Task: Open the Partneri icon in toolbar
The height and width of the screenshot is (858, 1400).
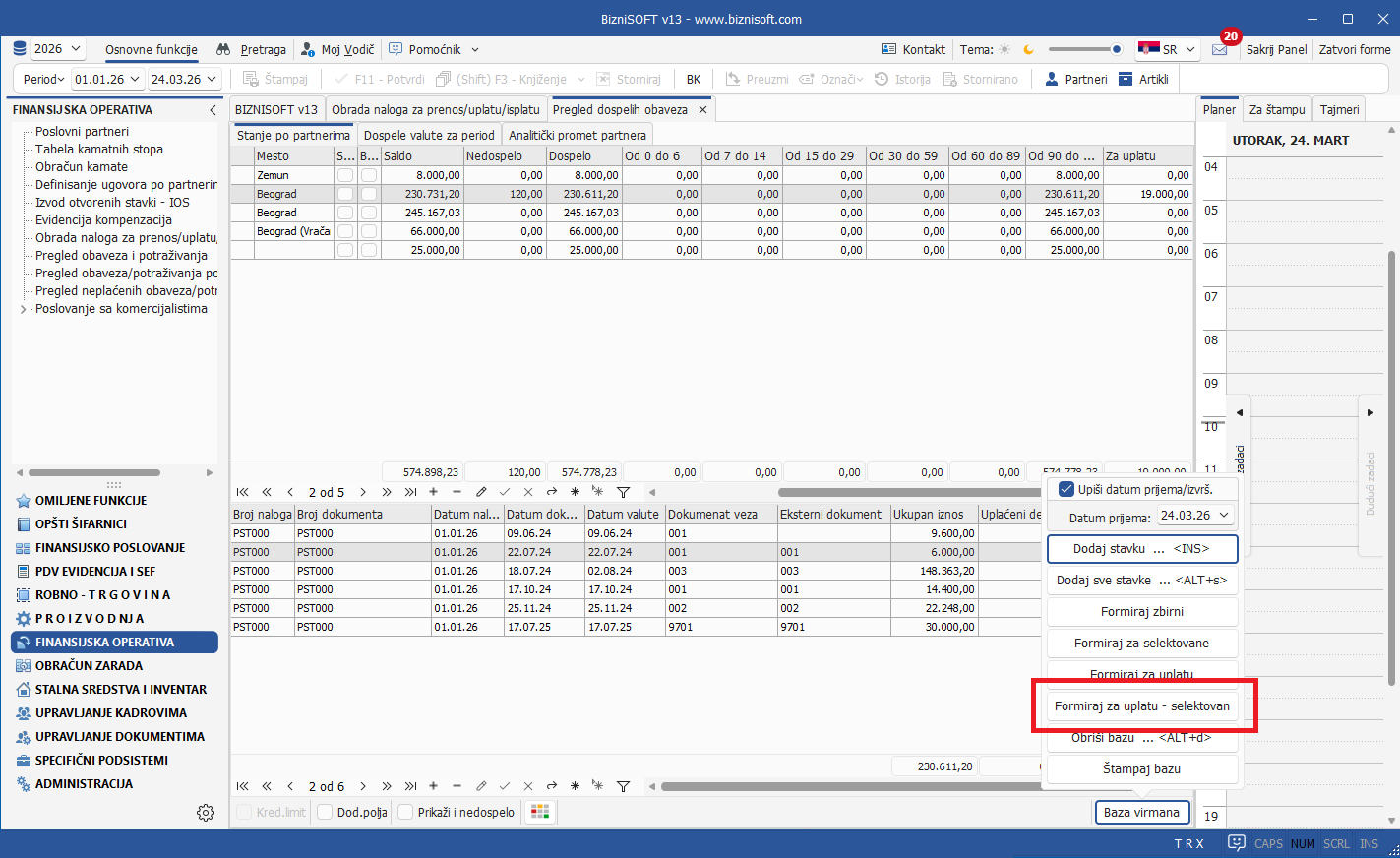Action: point(1051,79)
